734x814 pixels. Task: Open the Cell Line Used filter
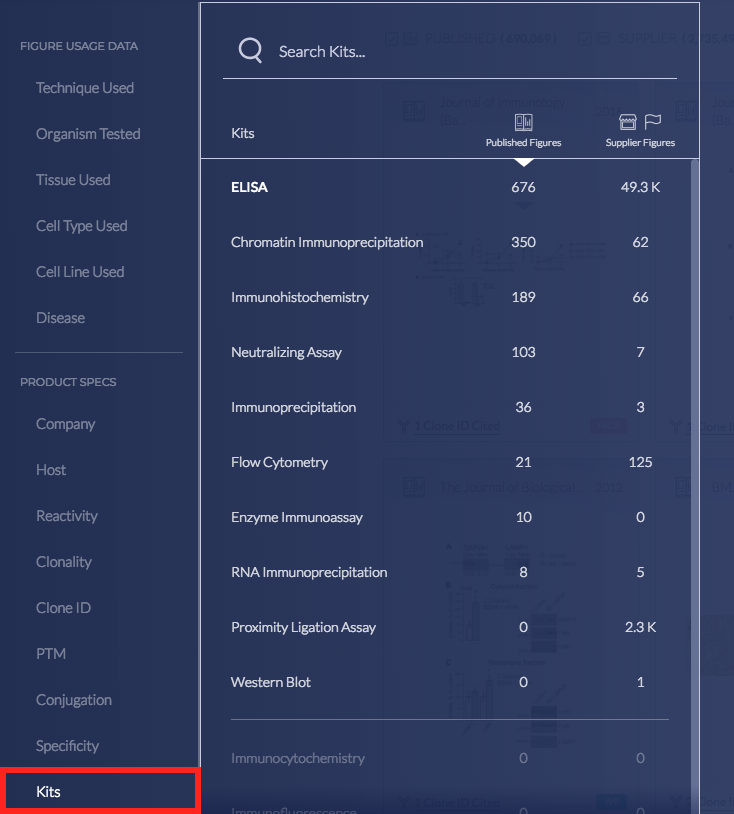pyautogui.click(x=80, y=272)
